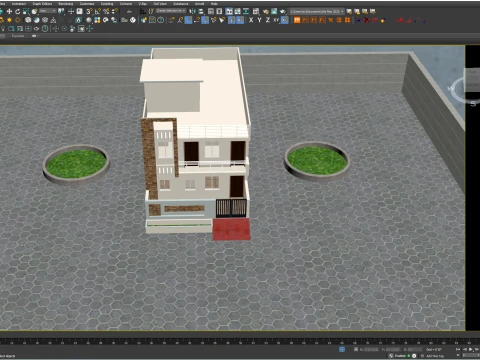Click the Mirror tool icon
This screenshot has height=360, width=480.
pyautogui.click(x=193, y=11)
